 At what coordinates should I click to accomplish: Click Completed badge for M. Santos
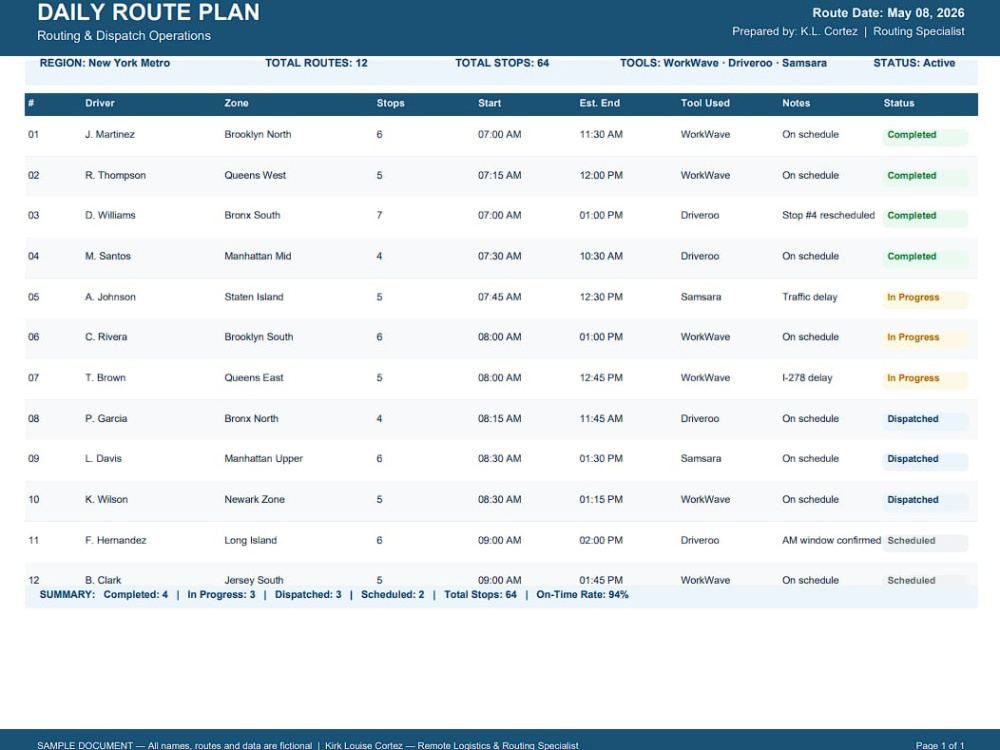pyautogui.click(x=925, y=258)
